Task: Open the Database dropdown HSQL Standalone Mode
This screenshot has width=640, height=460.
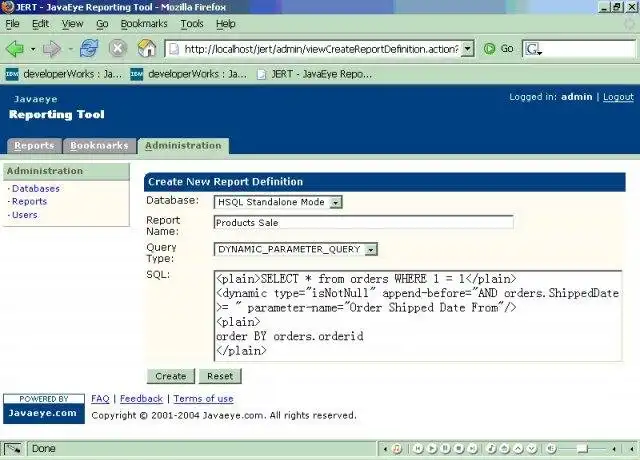Action: [278, 202]
